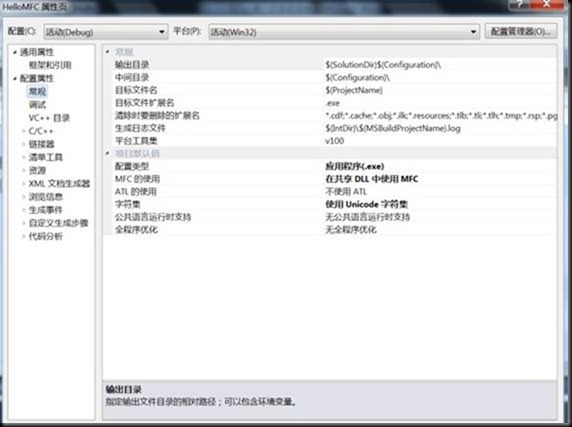The width and height of the screenshot is (572, 427).
Task: Click the 无全程序优化 value
Action: point(351,230)
